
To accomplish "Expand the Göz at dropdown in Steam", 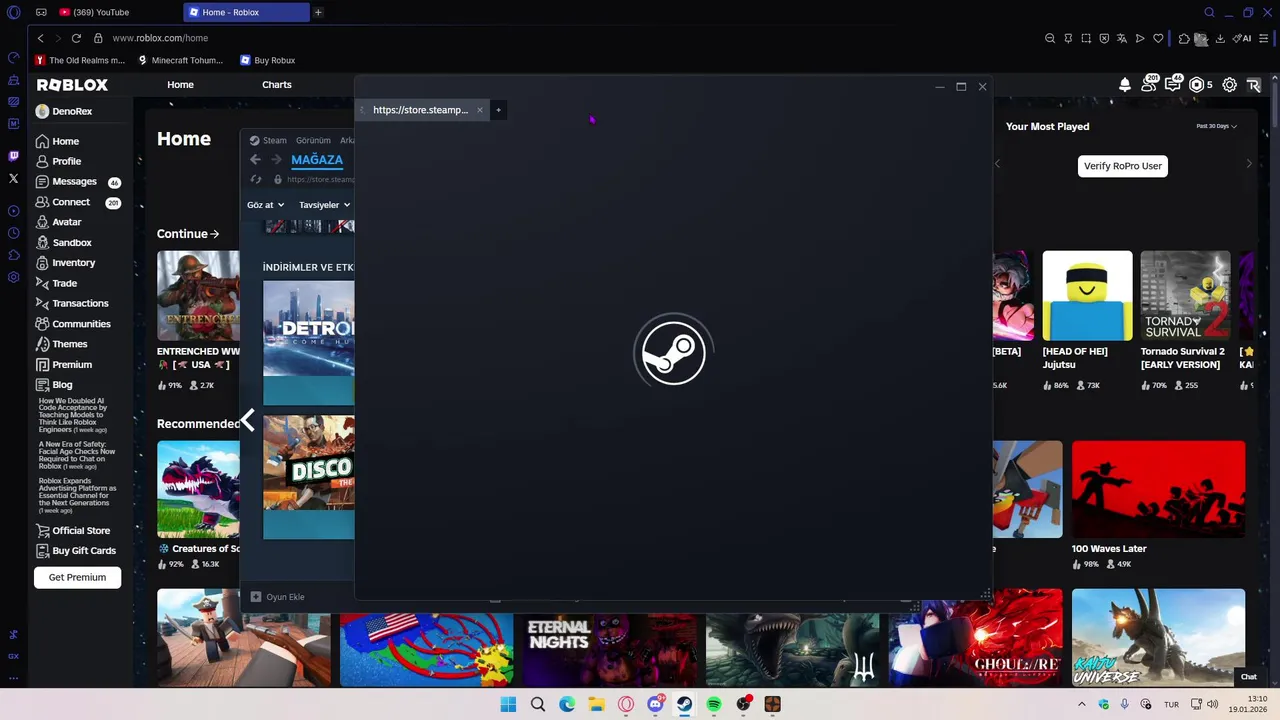I will point(265,205).
